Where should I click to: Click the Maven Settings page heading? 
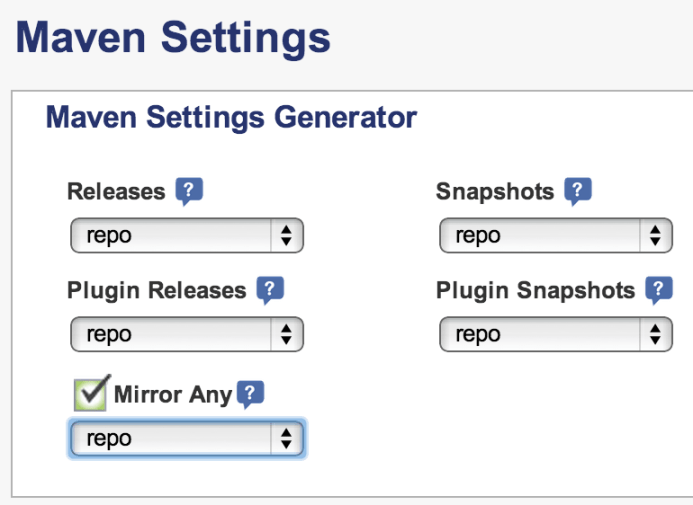pyautogui.click(x=173, y=38)
